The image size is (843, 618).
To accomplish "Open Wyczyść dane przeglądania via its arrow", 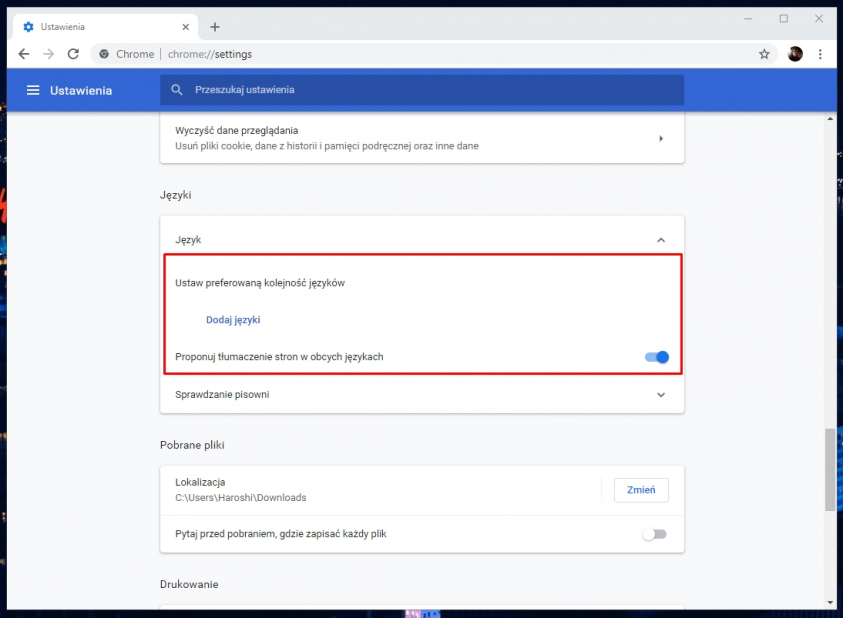I will point(660,138).
